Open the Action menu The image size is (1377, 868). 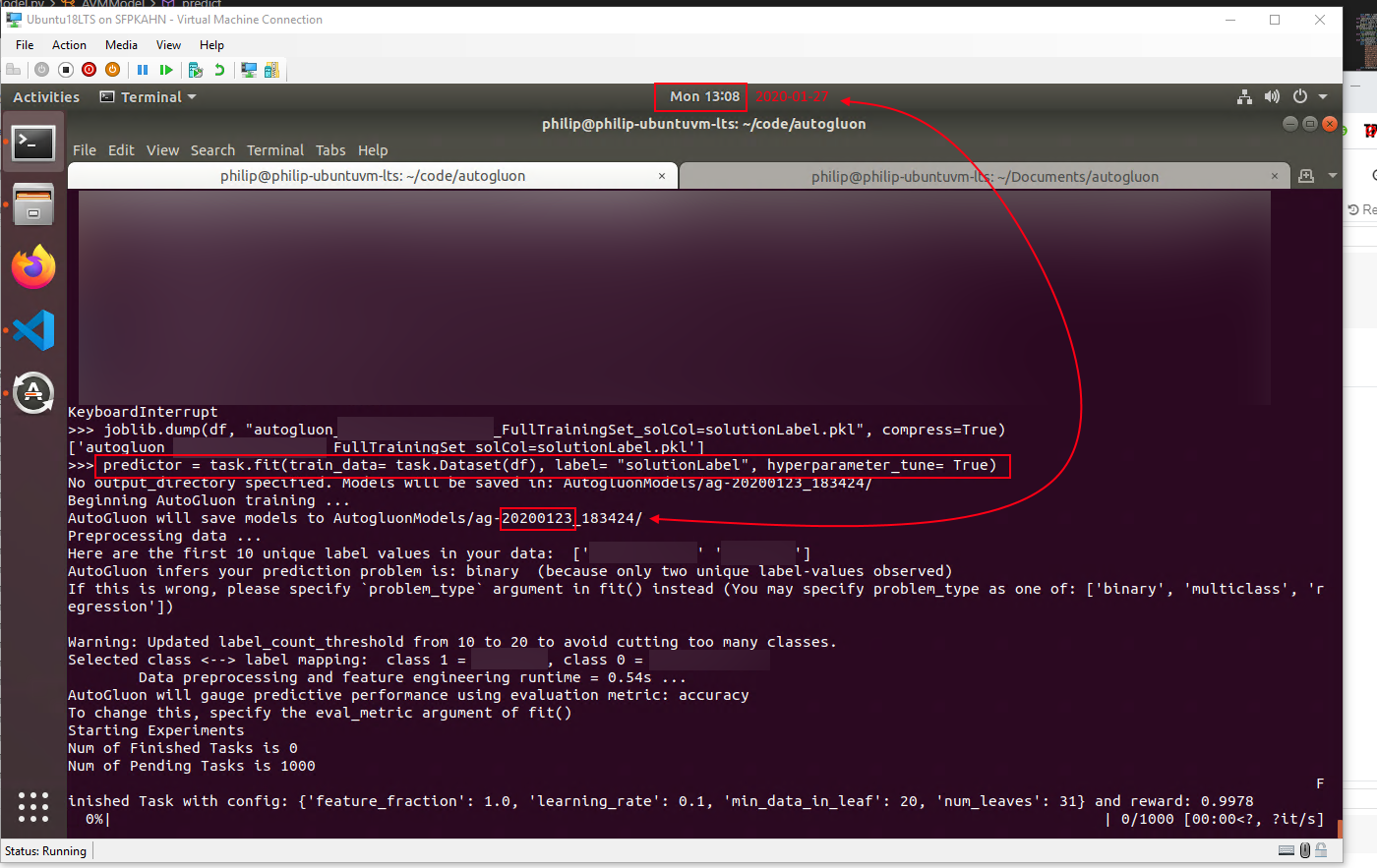[69, 44]
